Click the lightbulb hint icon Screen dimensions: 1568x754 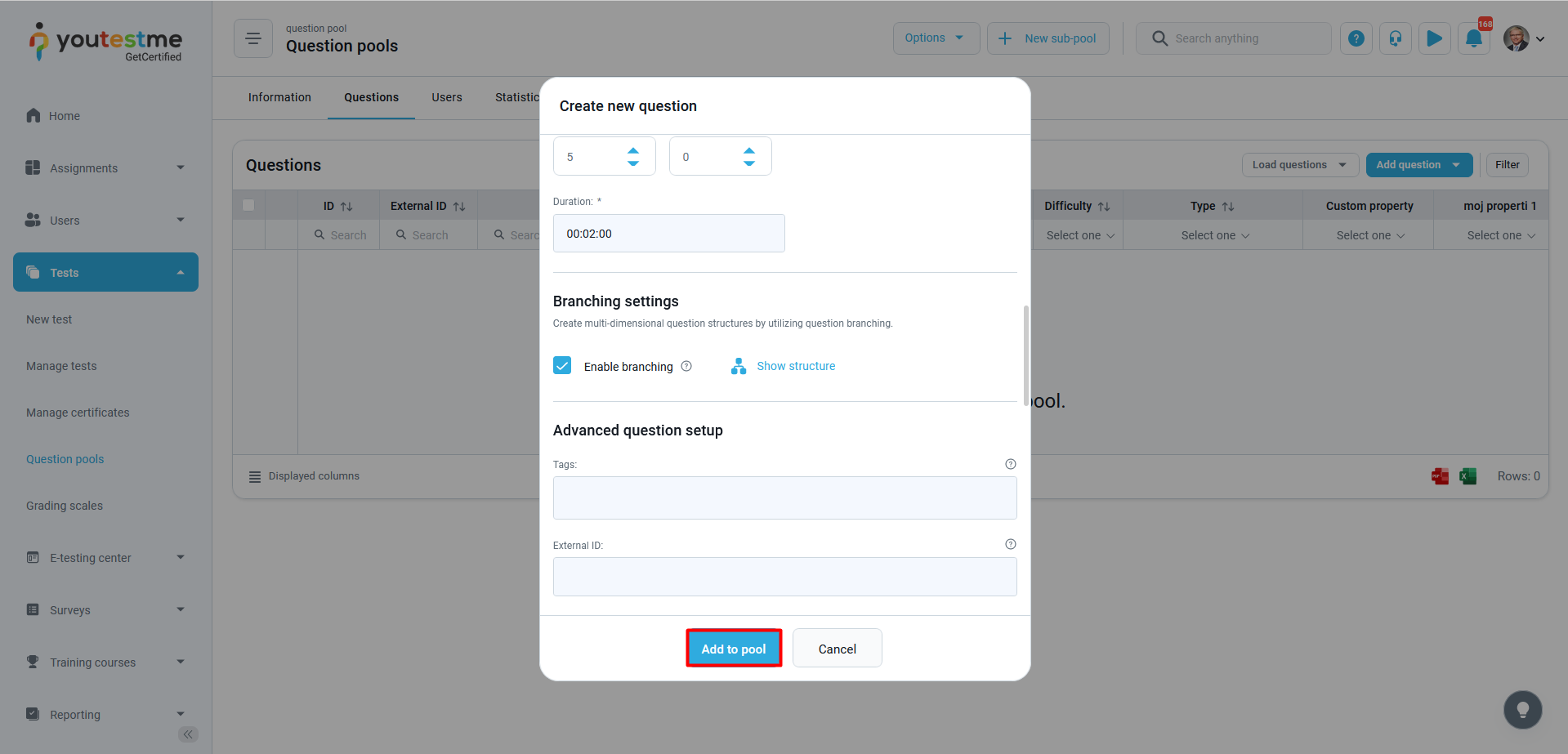(1522, 710)
